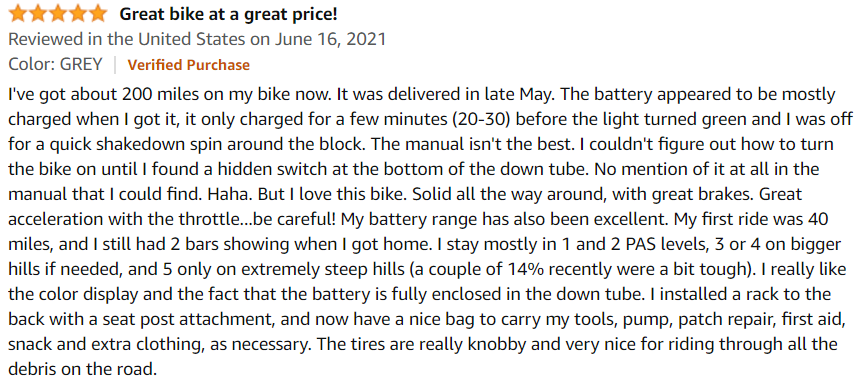Click the fourth orange rating star
The image size is (864, 382).
(x=77, y=14)
